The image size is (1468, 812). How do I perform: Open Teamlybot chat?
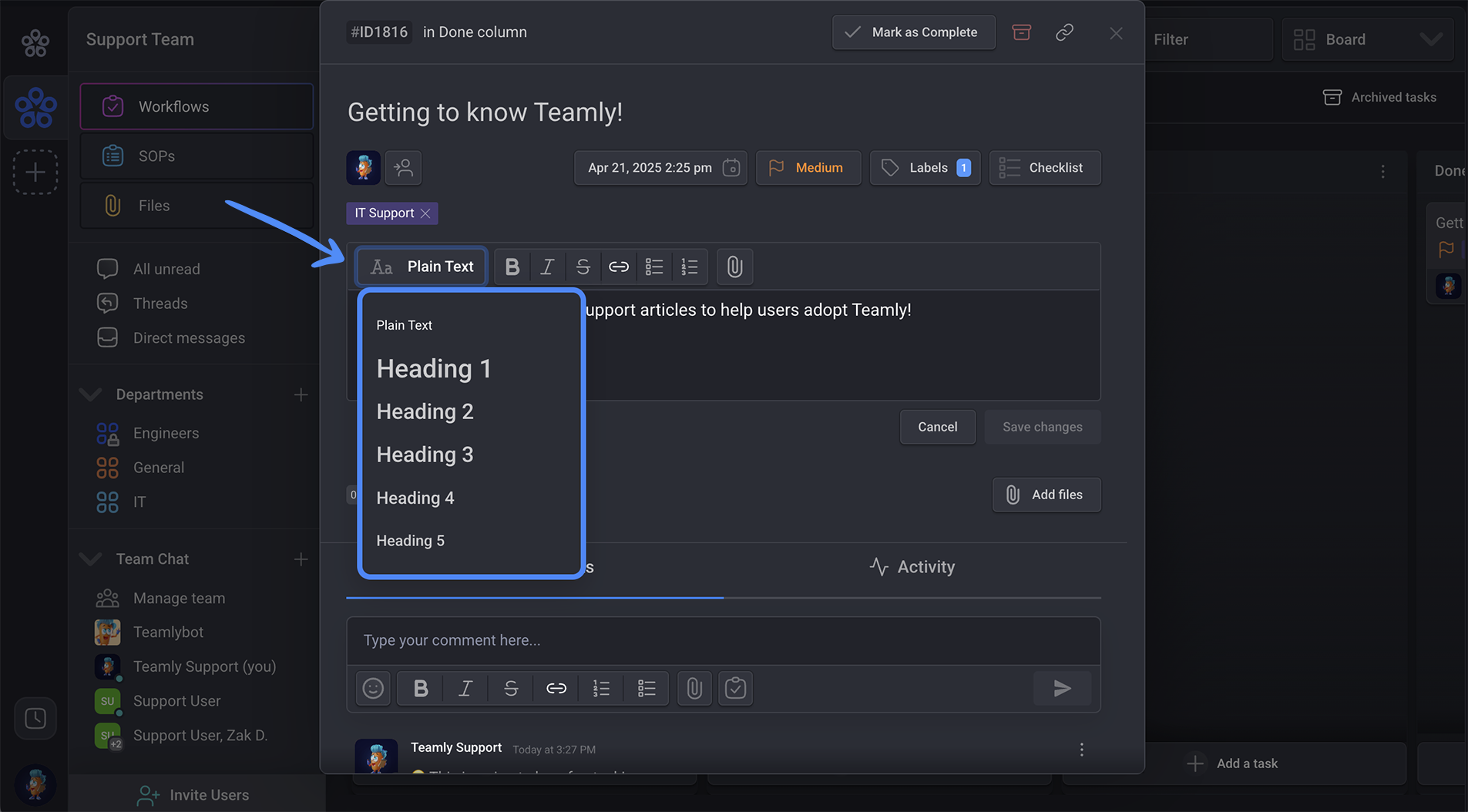(168, 632)
